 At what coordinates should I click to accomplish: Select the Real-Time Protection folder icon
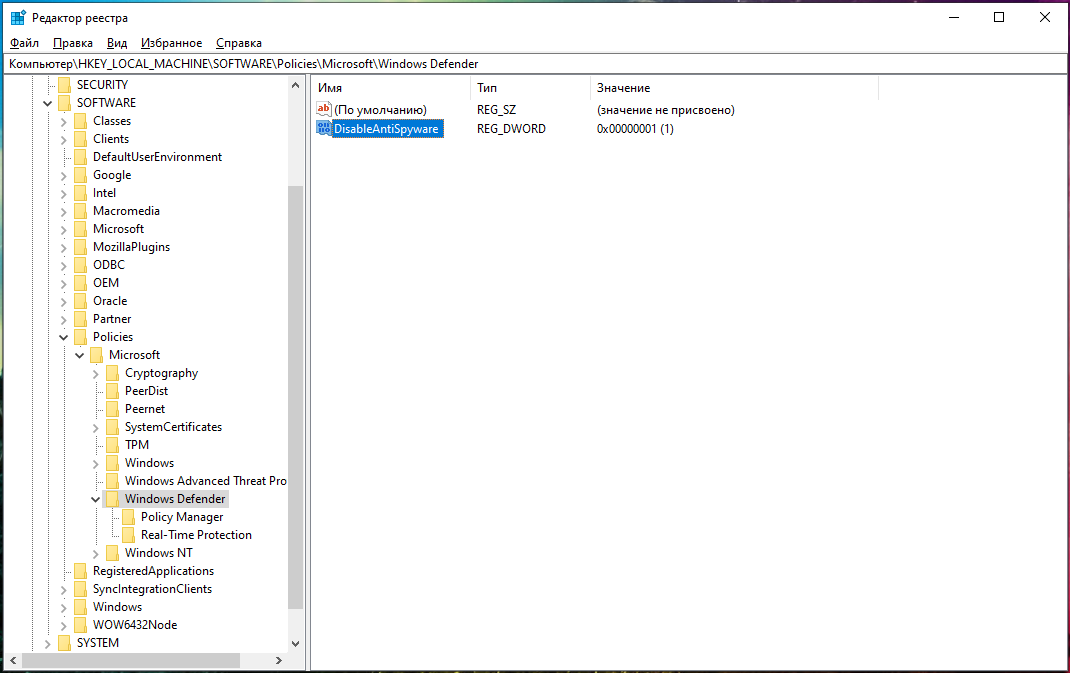coord(129,535)
